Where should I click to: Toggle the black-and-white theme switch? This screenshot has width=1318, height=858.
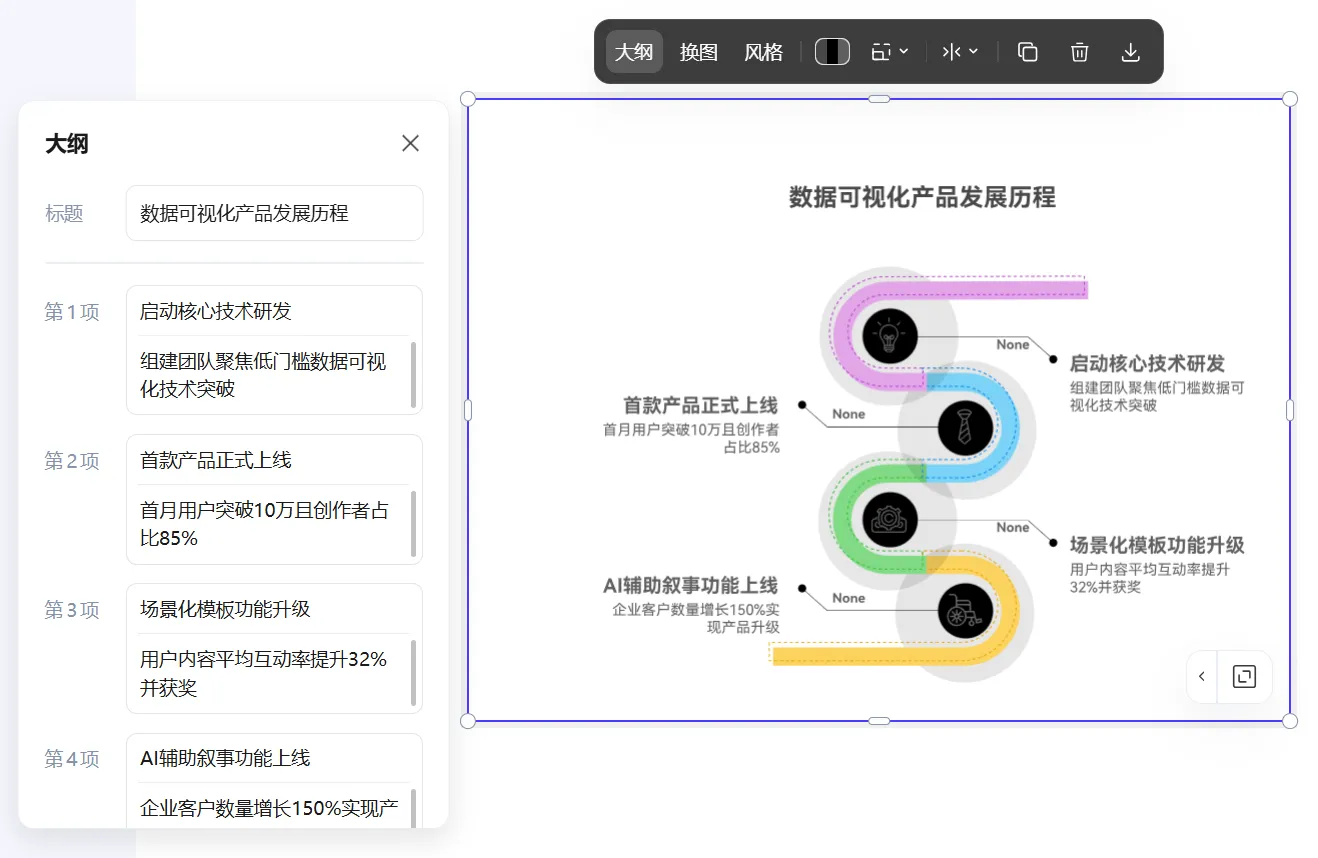tap(832, 52)
